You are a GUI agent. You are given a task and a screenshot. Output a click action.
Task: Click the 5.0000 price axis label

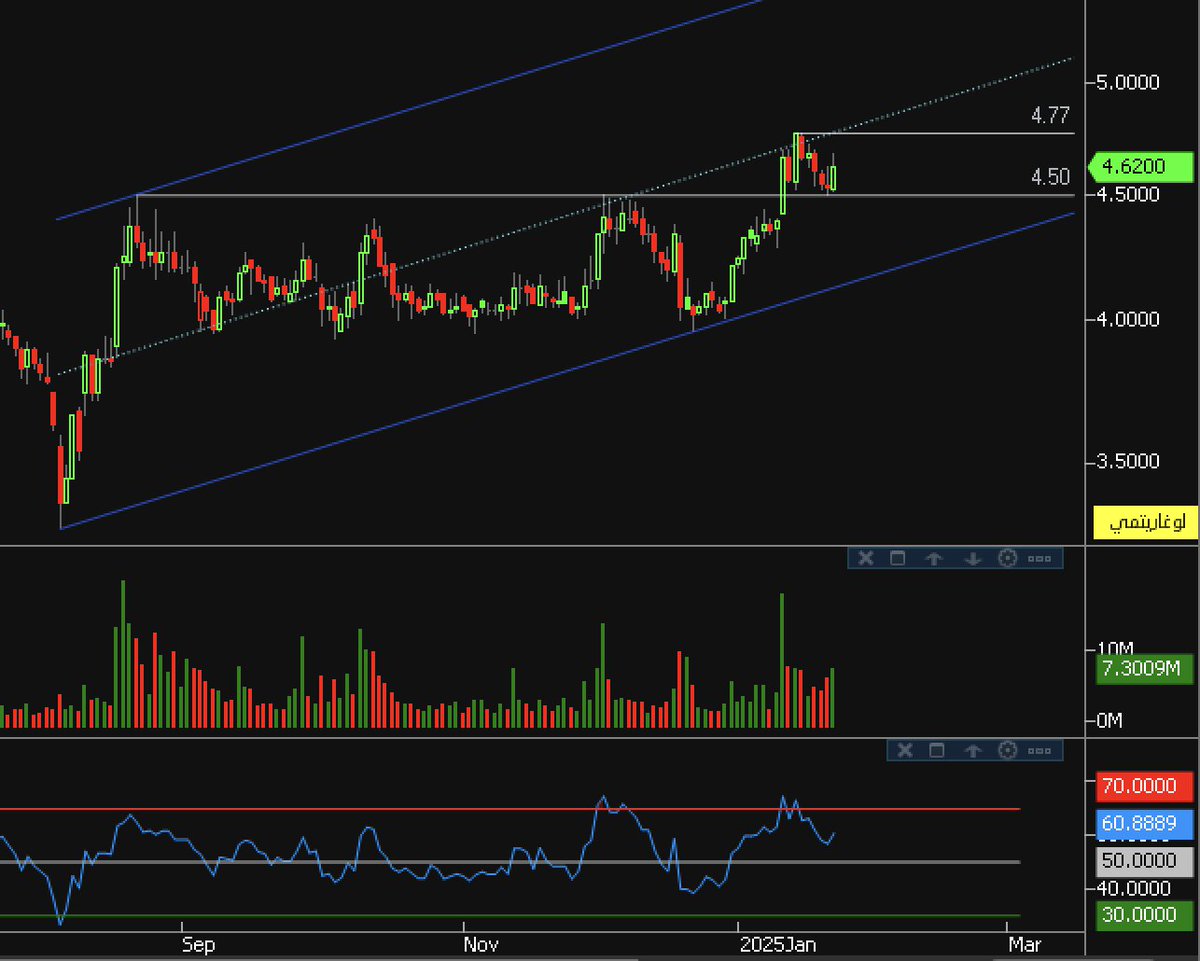(1128, 82)
